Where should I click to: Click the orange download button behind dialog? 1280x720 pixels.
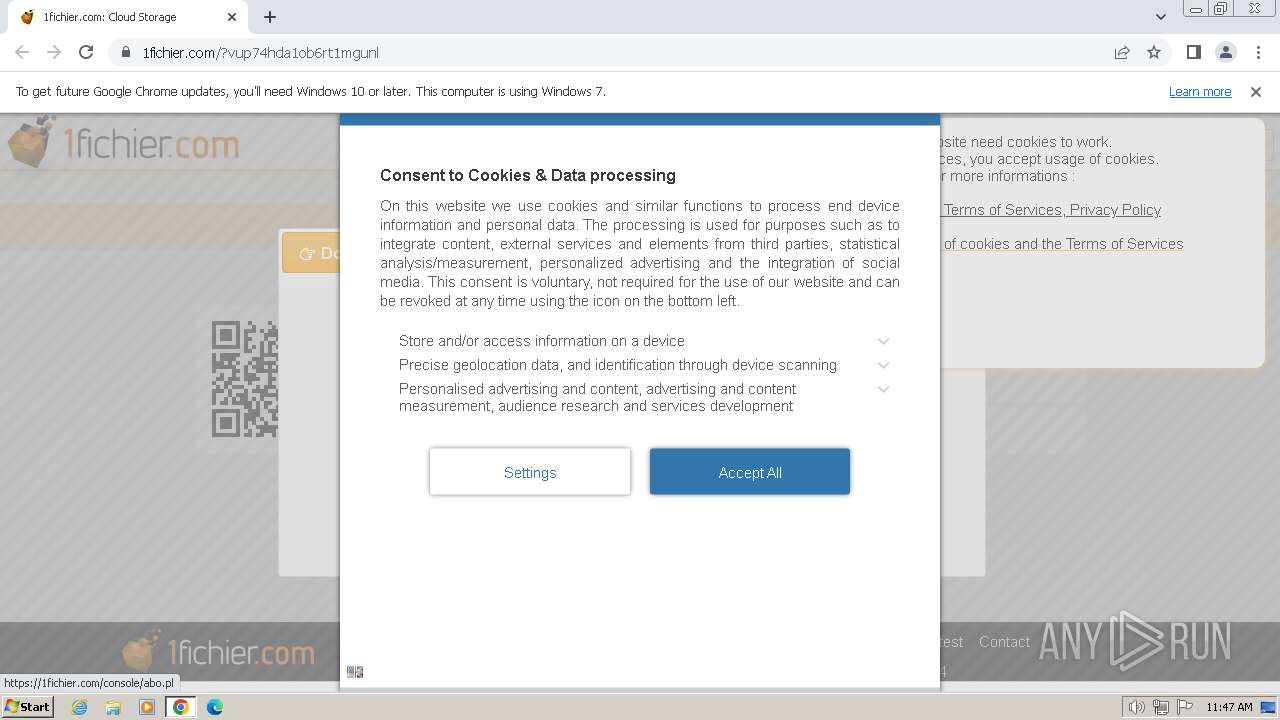[x=311, y=253]
